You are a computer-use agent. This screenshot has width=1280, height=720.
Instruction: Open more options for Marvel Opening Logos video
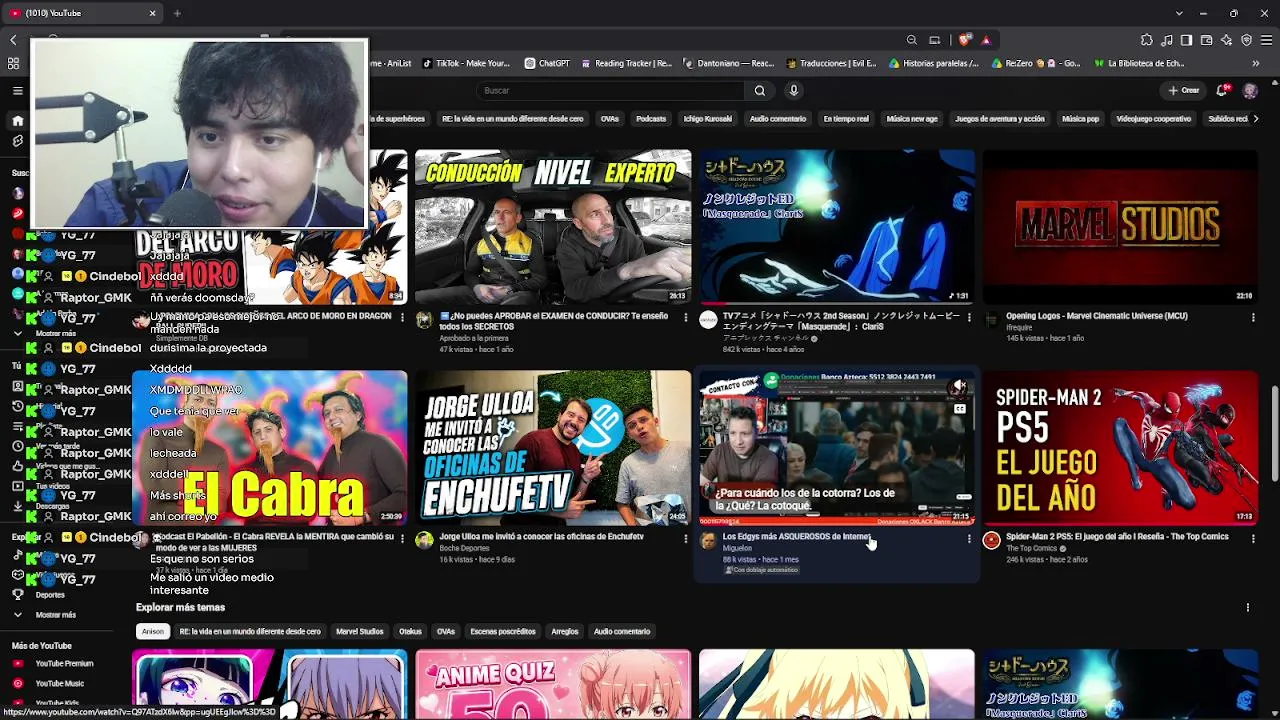[1253, 318]
